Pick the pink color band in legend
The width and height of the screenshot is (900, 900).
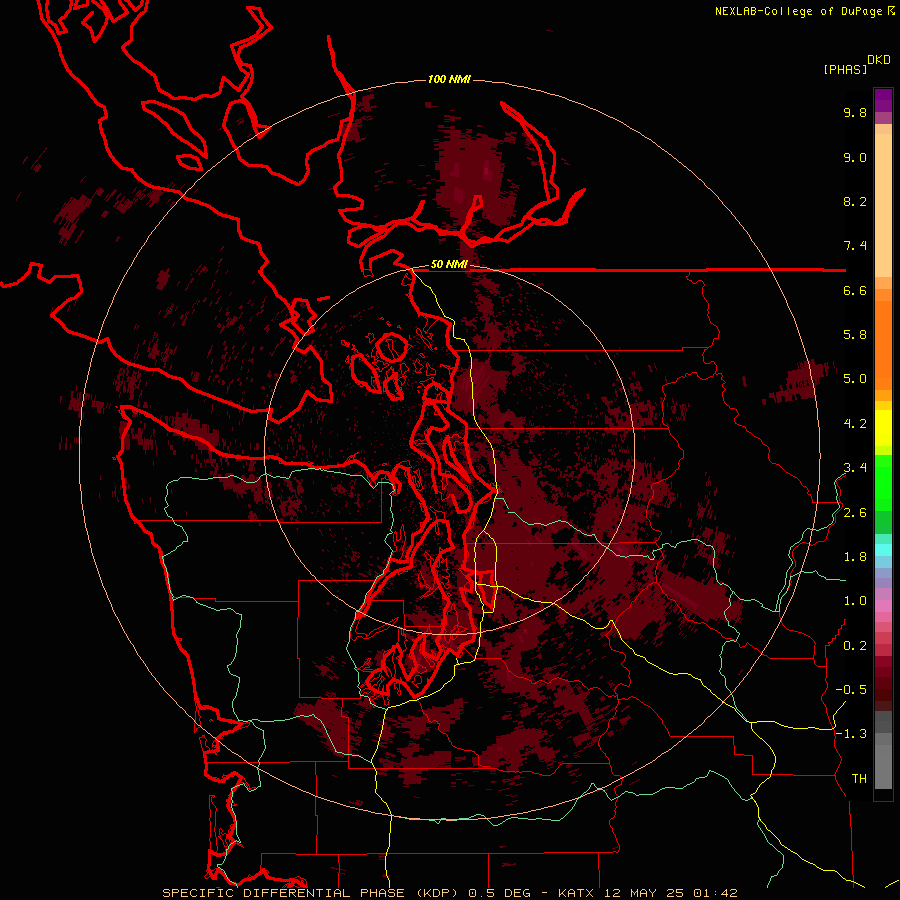(x=883, y=606)
